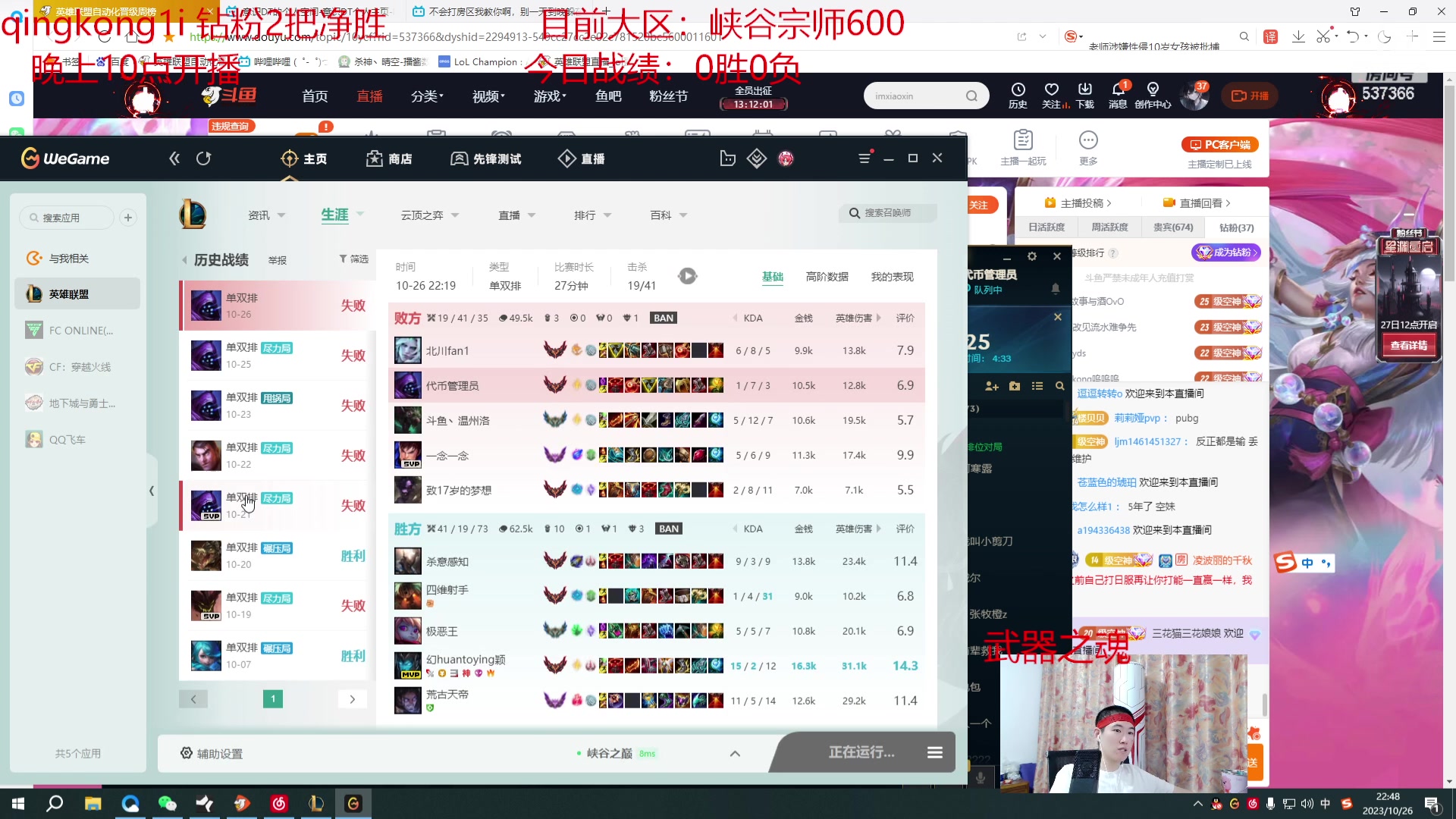1456x819 pixels.
Task: Open 贵宾(674) tab in Douyu panel
Action: (x=1172, y=227)
